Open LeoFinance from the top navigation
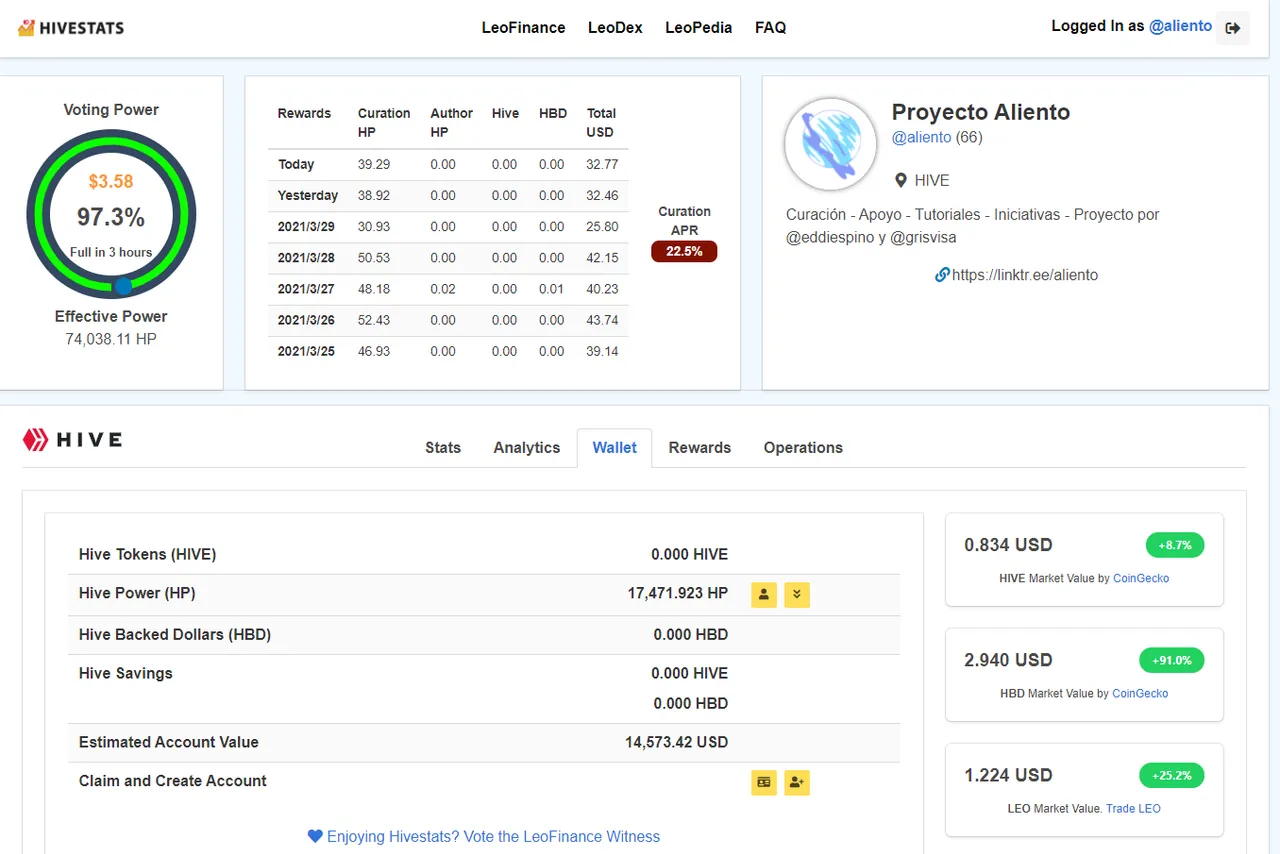This screenshot has height=854, width=1280. click(x=524, y=28)
